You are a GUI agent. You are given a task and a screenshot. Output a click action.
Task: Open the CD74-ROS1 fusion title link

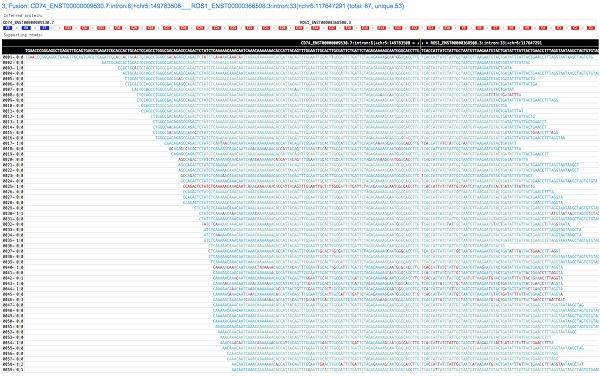(203, 6)
